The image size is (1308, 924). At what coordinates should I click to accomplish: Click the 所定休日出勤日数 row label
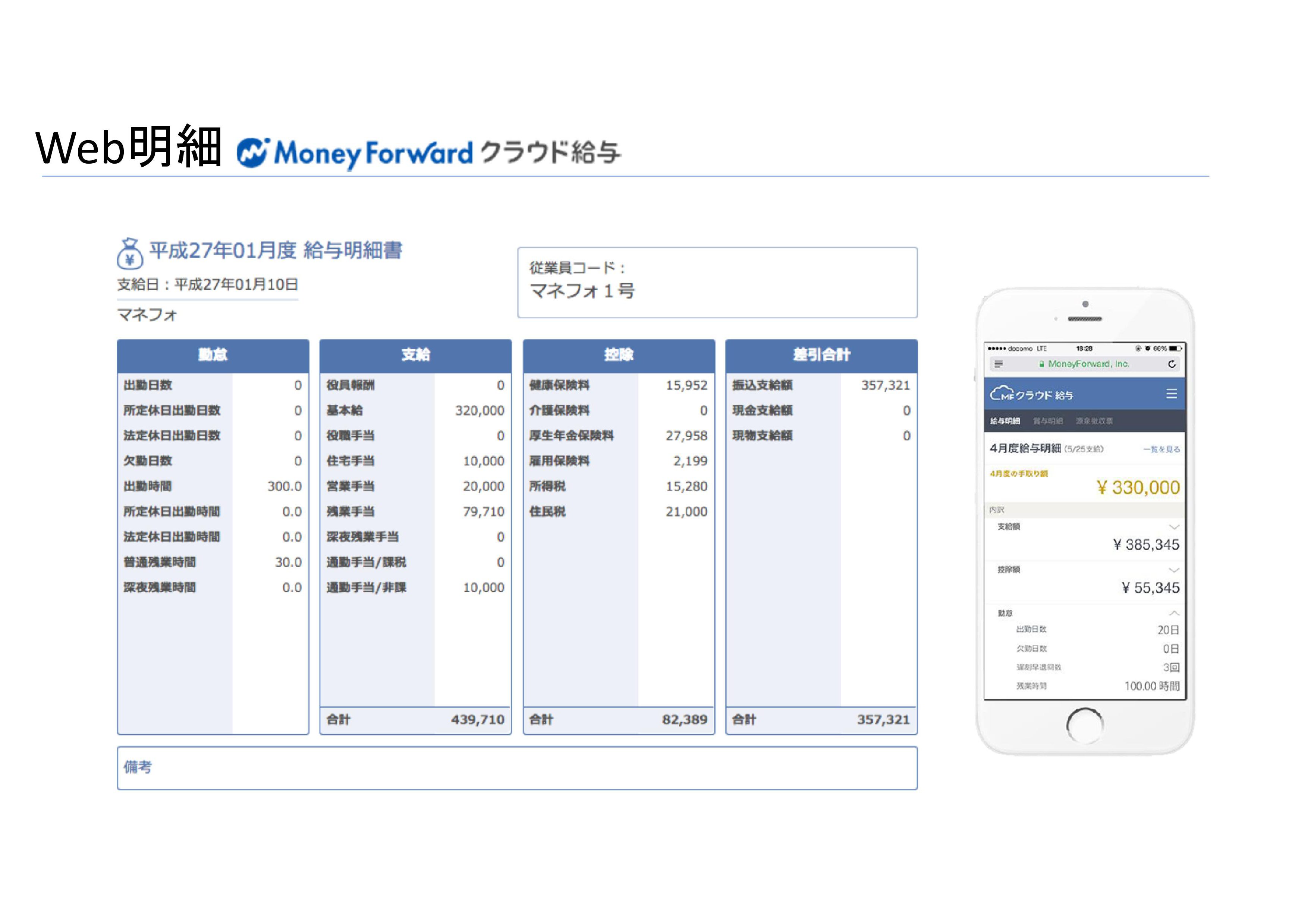172,410
